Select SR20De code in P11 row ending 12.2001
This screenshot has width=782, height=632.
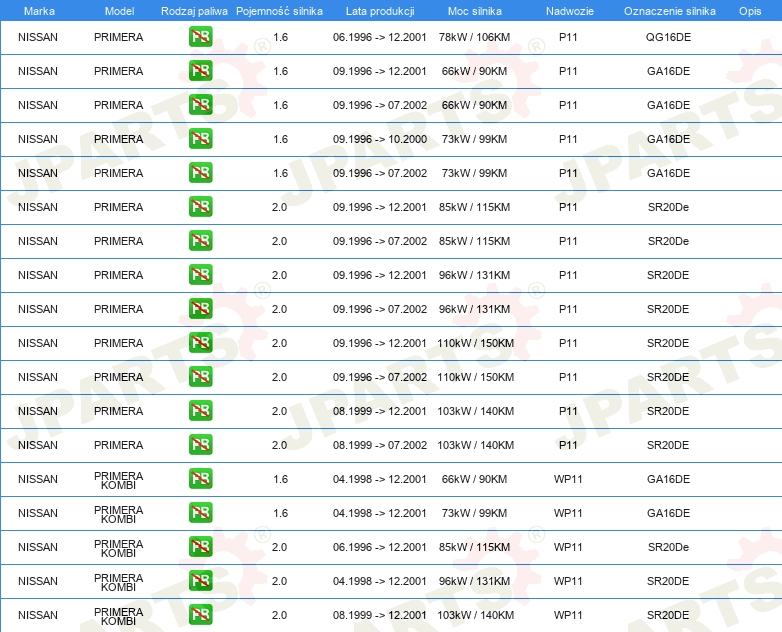tap(668, 207)
